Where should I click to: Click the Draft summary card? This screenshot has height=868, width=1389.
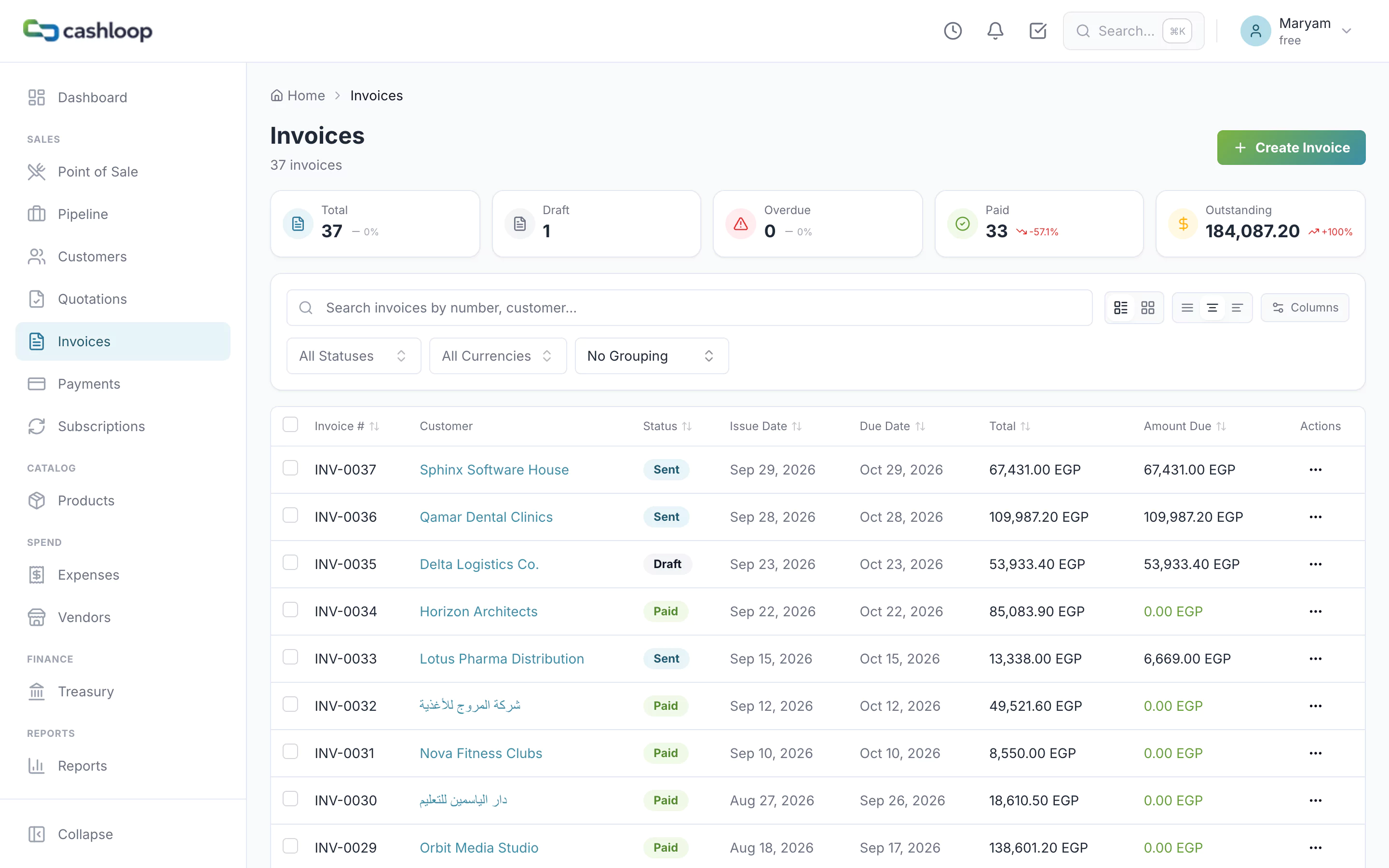tap(596, 224)
